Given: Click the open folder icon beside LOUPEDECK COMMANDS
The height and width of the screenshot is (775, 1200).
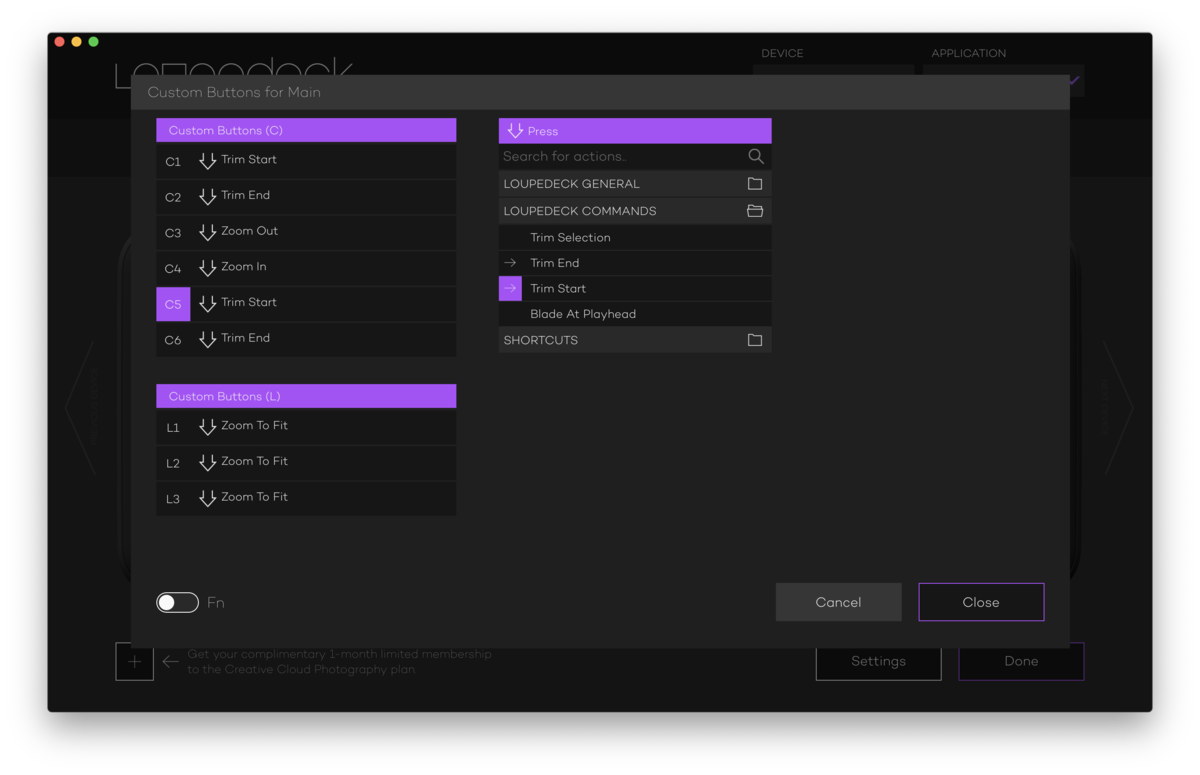Looking at the screenshot, I should (x=755, y=211).
